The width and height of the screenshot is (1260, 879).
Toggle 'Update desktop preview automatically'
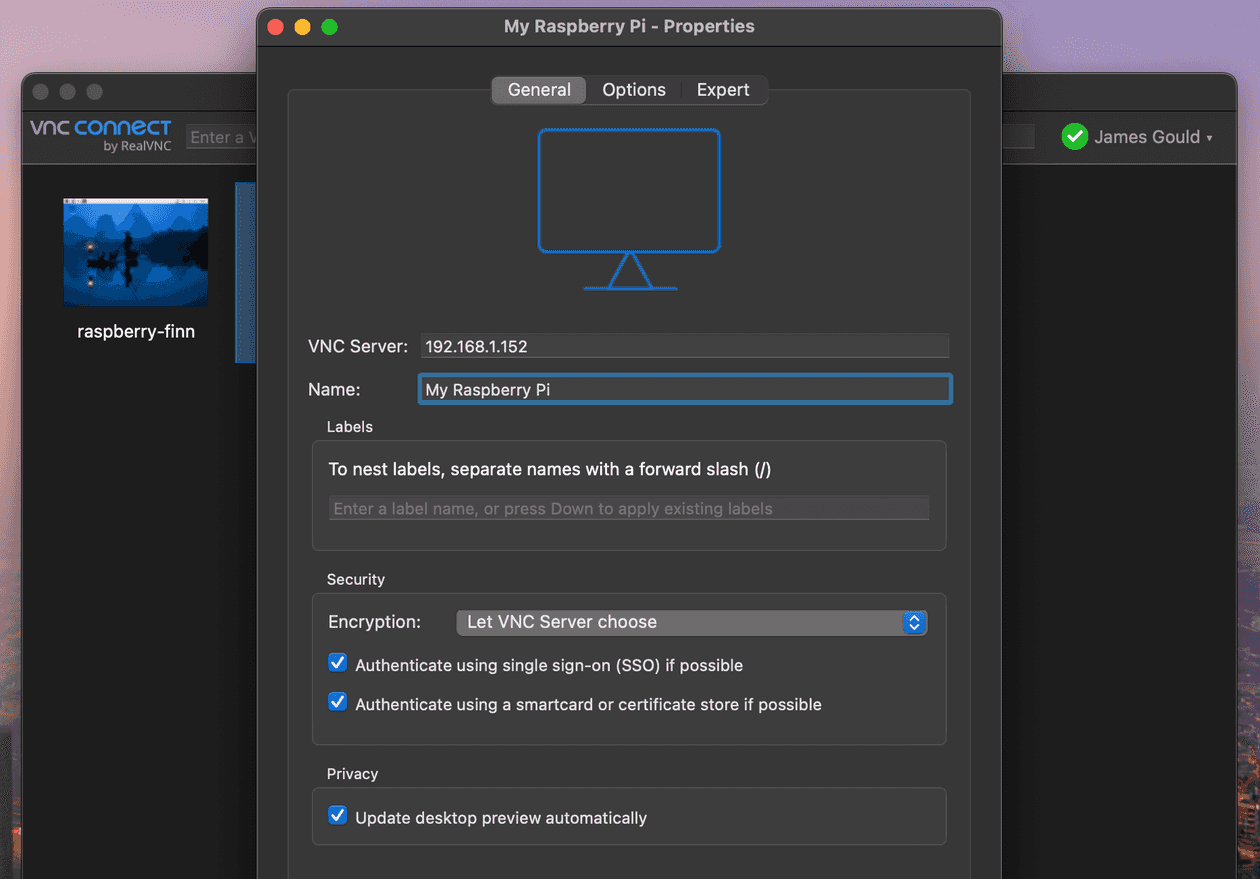click(337, 815)
